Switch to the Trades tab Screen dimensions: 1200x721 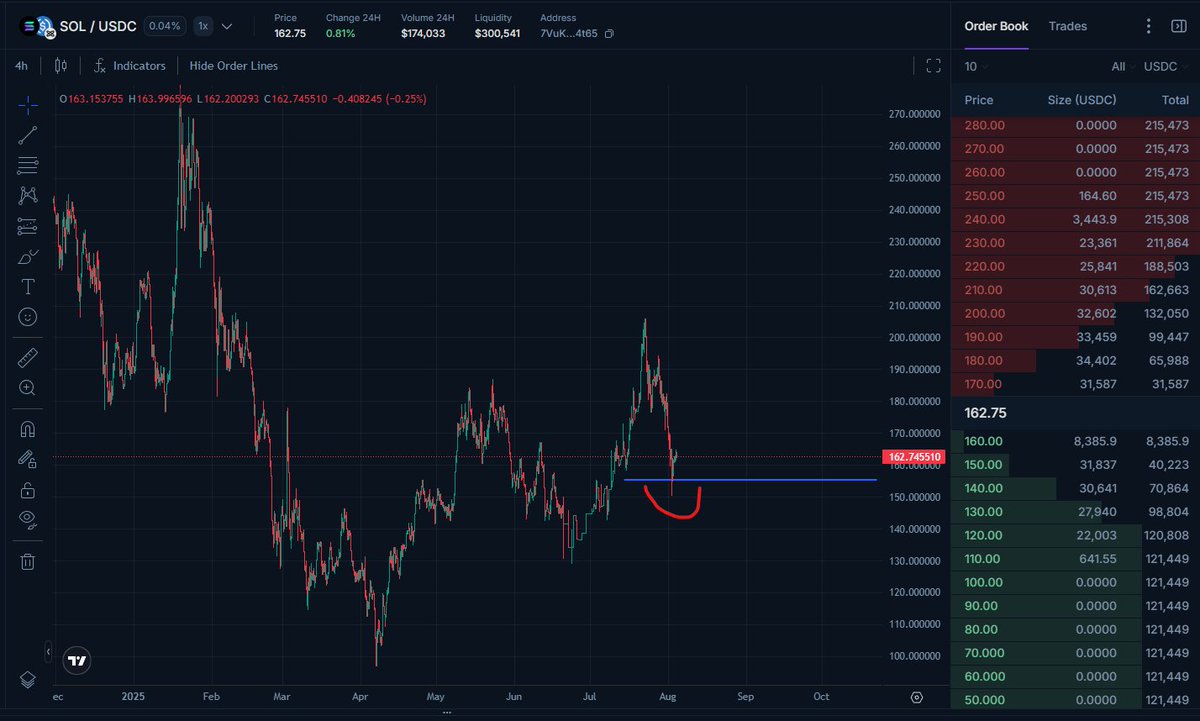1067,26
